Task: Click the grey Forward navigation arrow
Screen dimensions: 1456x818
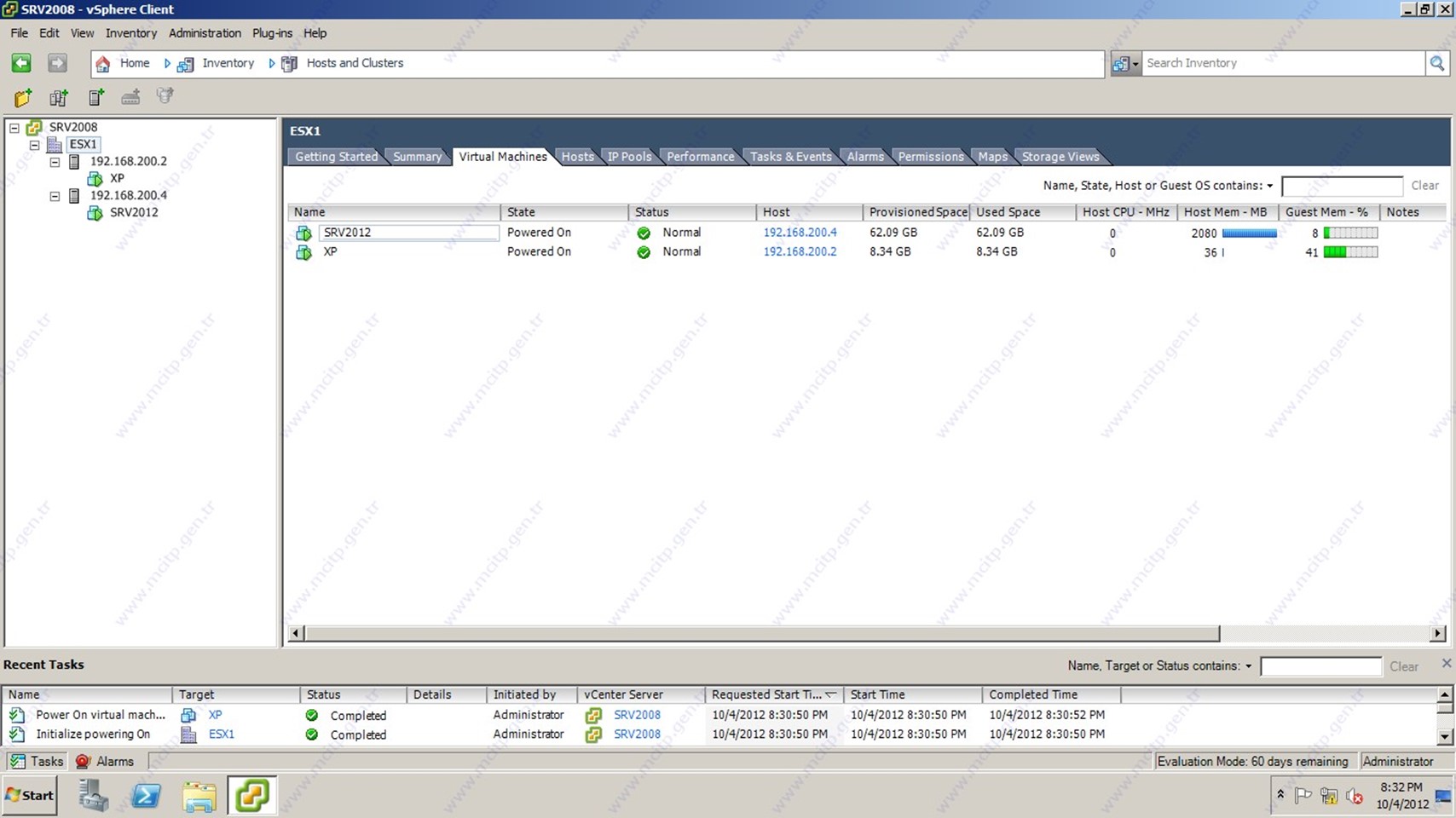Action: (57, 63)
